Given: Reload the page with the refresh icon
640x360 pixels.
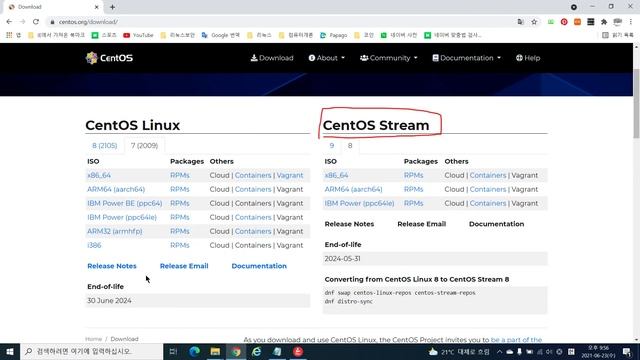Looking at the screenshot, I should [36, 22].
